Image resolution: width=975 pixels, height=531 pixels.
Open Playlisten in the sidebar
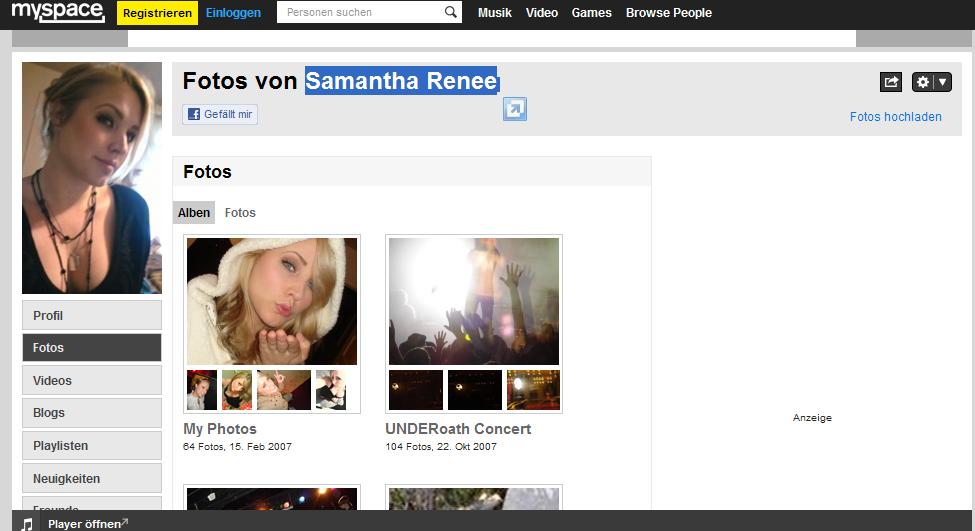[x=92, y=446]
